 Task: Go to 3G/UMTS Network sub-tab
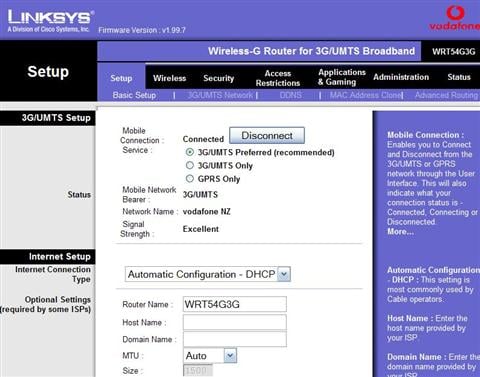pos(220,95)
